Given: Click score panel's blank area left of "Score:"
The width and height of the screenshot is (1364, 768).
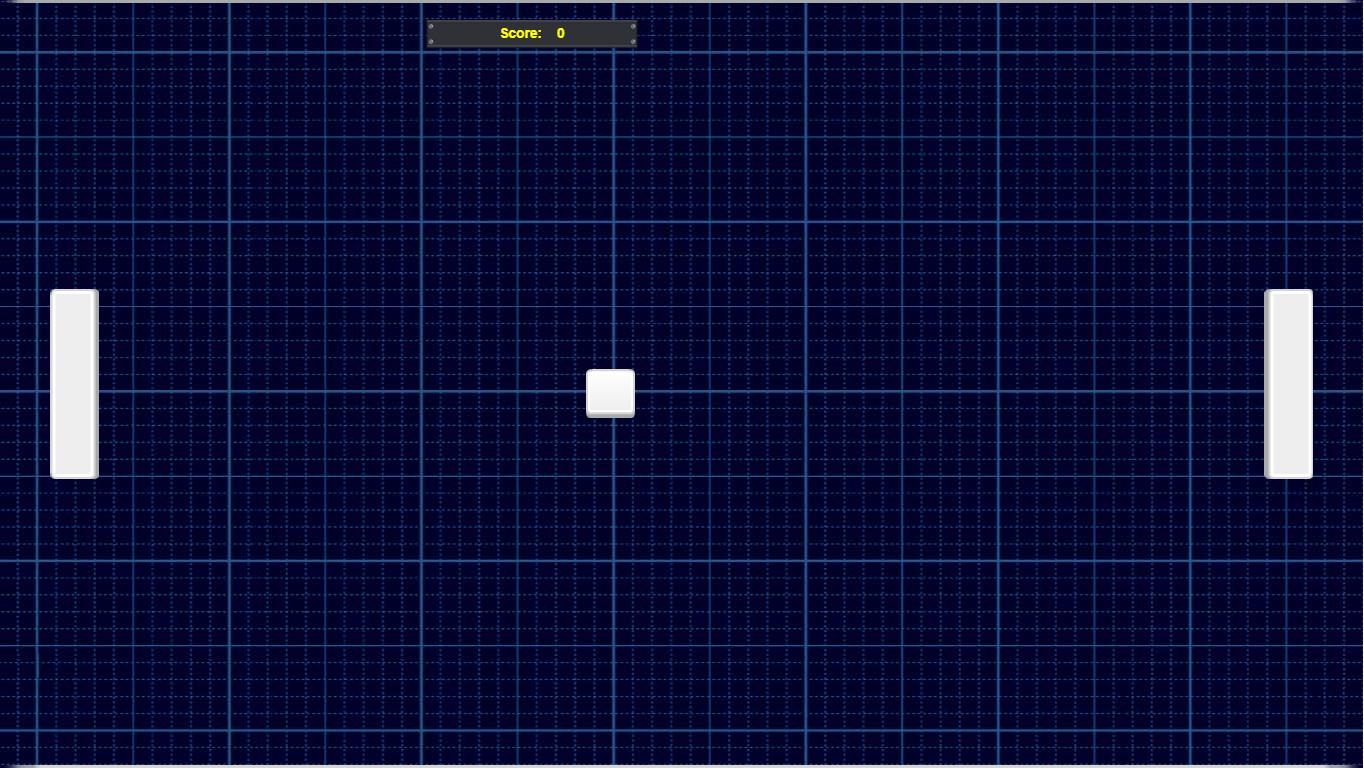Looking at the screenshot, I should click(465, 34).
